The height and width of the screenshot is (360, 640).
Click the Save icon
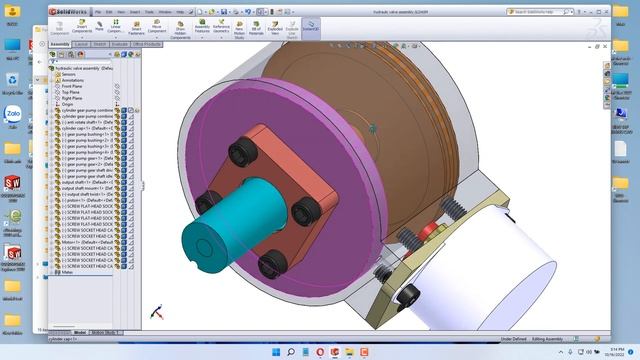tap(224, 12)
